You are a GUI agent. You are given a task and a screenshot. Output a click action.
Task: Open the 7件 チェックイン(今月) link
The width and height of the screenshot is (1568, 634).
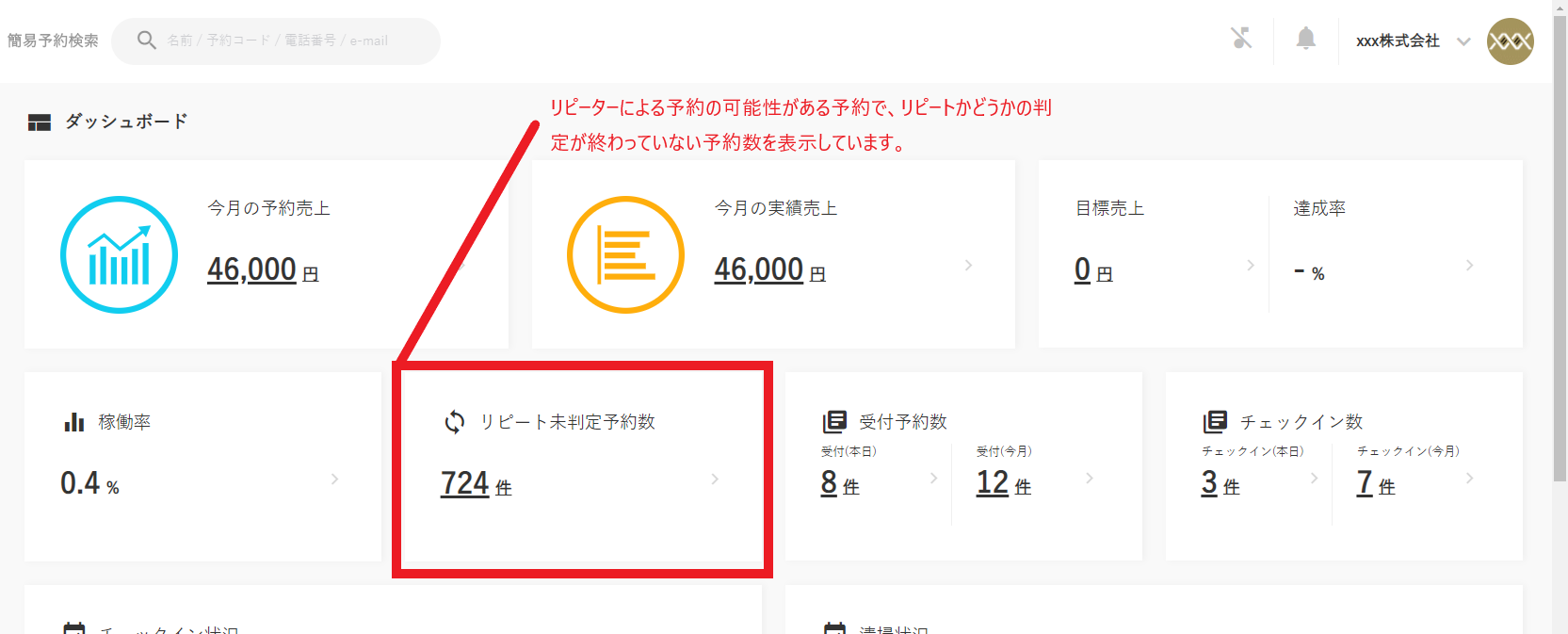pos(1365,482)
